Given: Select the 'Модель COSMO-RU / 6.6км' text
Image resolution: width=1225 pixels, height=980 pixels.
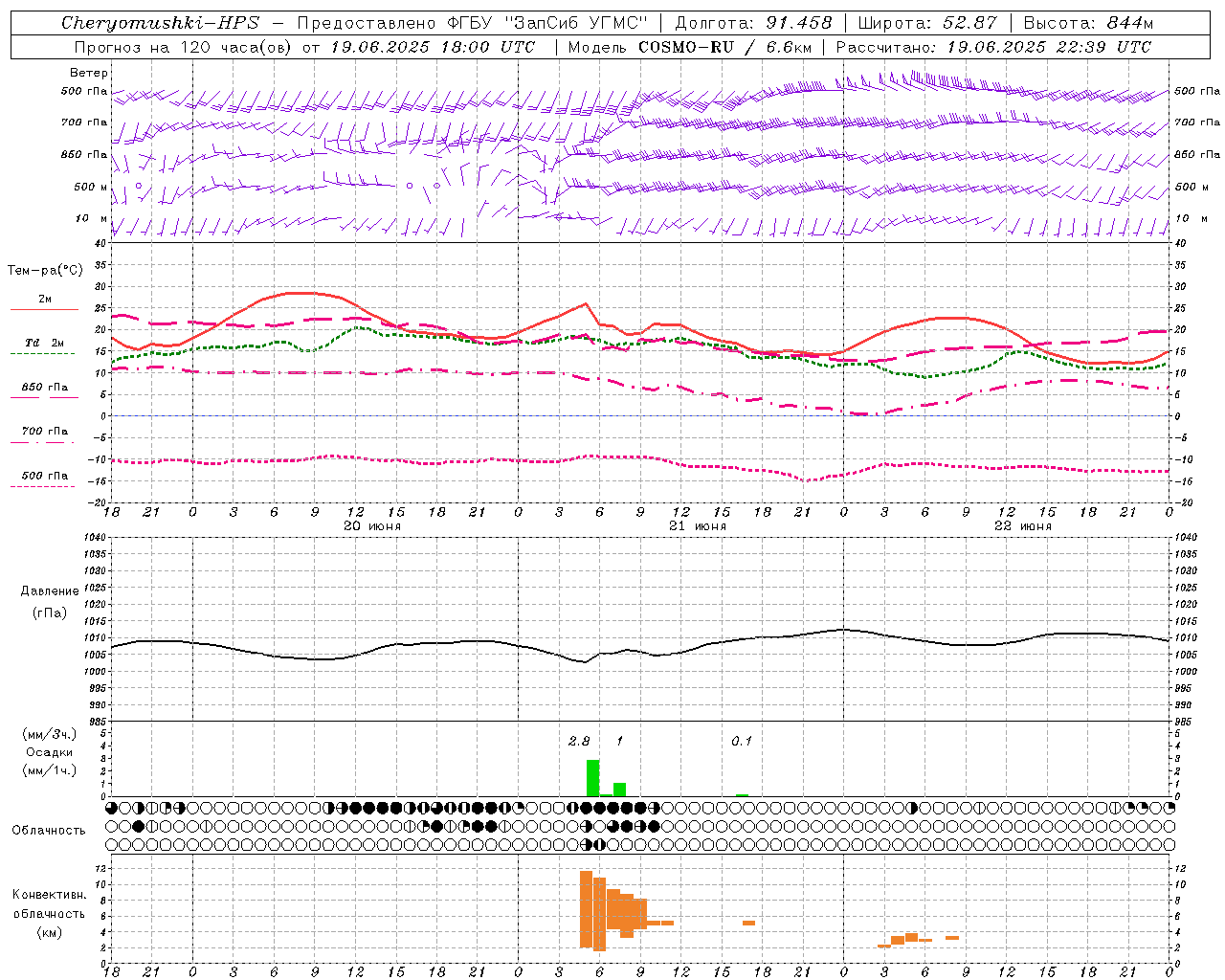Looking at the screenshot, I should coord(690,47).
